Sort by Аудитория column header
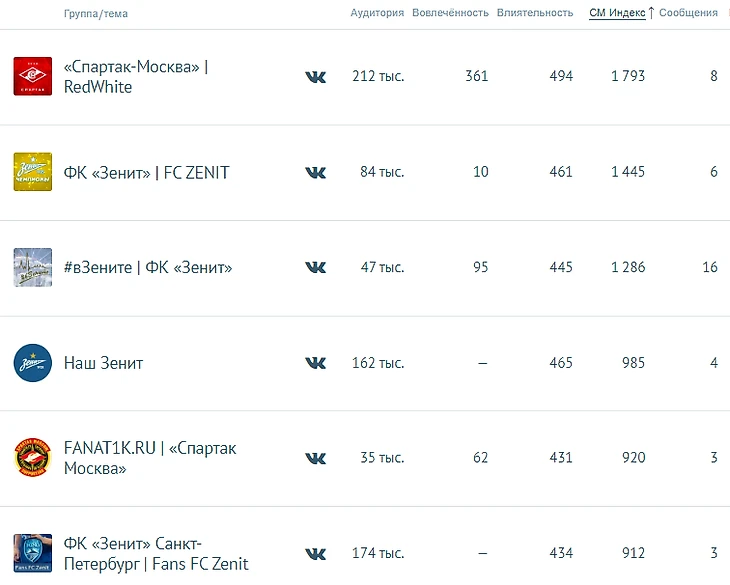 (377, 13)
